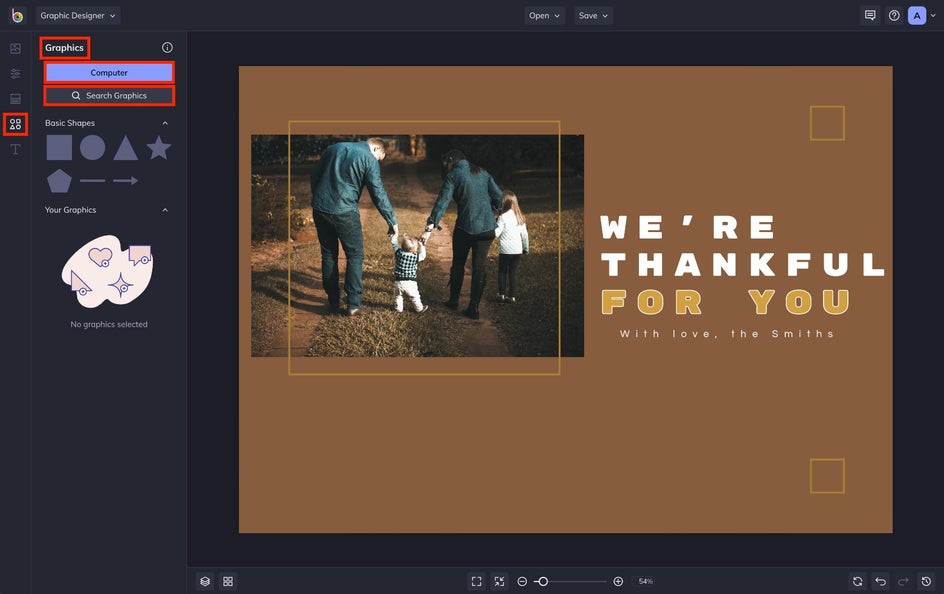Image resolution: width=944 pixels, height=594 pixels.
Task: Open the Layers panel icon
Action: click(205, 581)
